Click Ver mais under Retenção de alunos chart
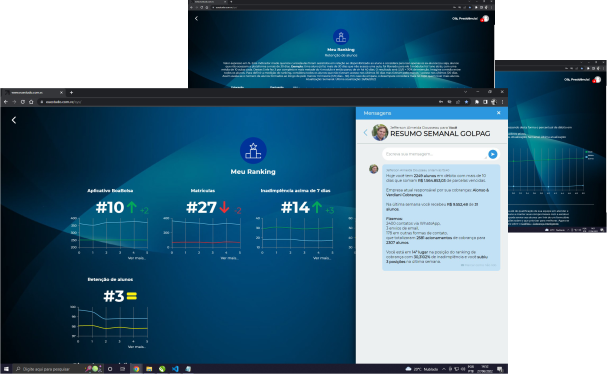This screenshot has width=607, height=374. 137,347
